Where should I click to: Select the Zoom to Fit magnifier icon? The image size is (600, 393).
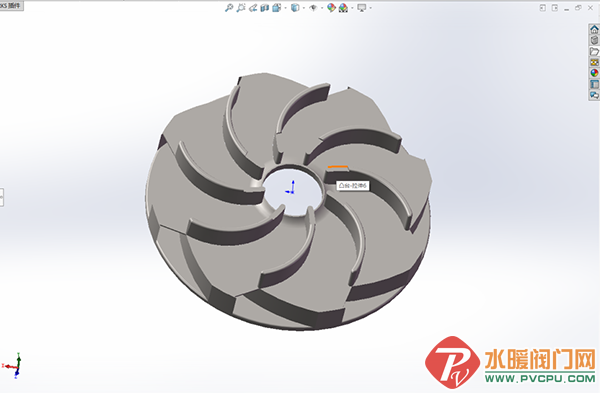229,8
